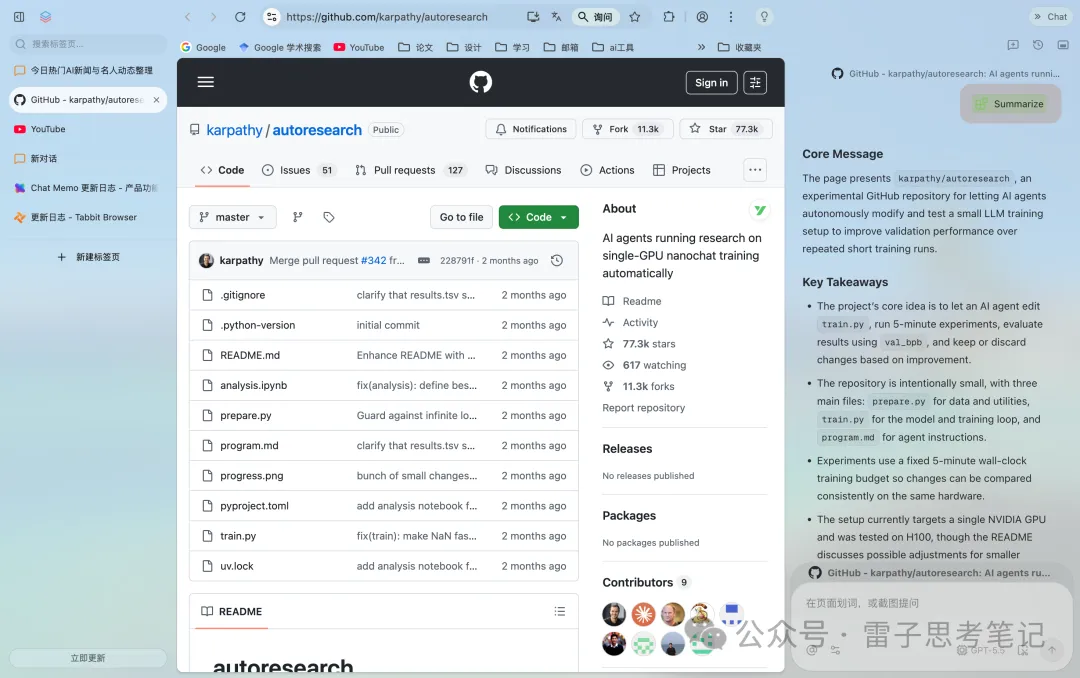Open the Pull requests tab
1080x678 pixels.
click(x=410, y=170)
